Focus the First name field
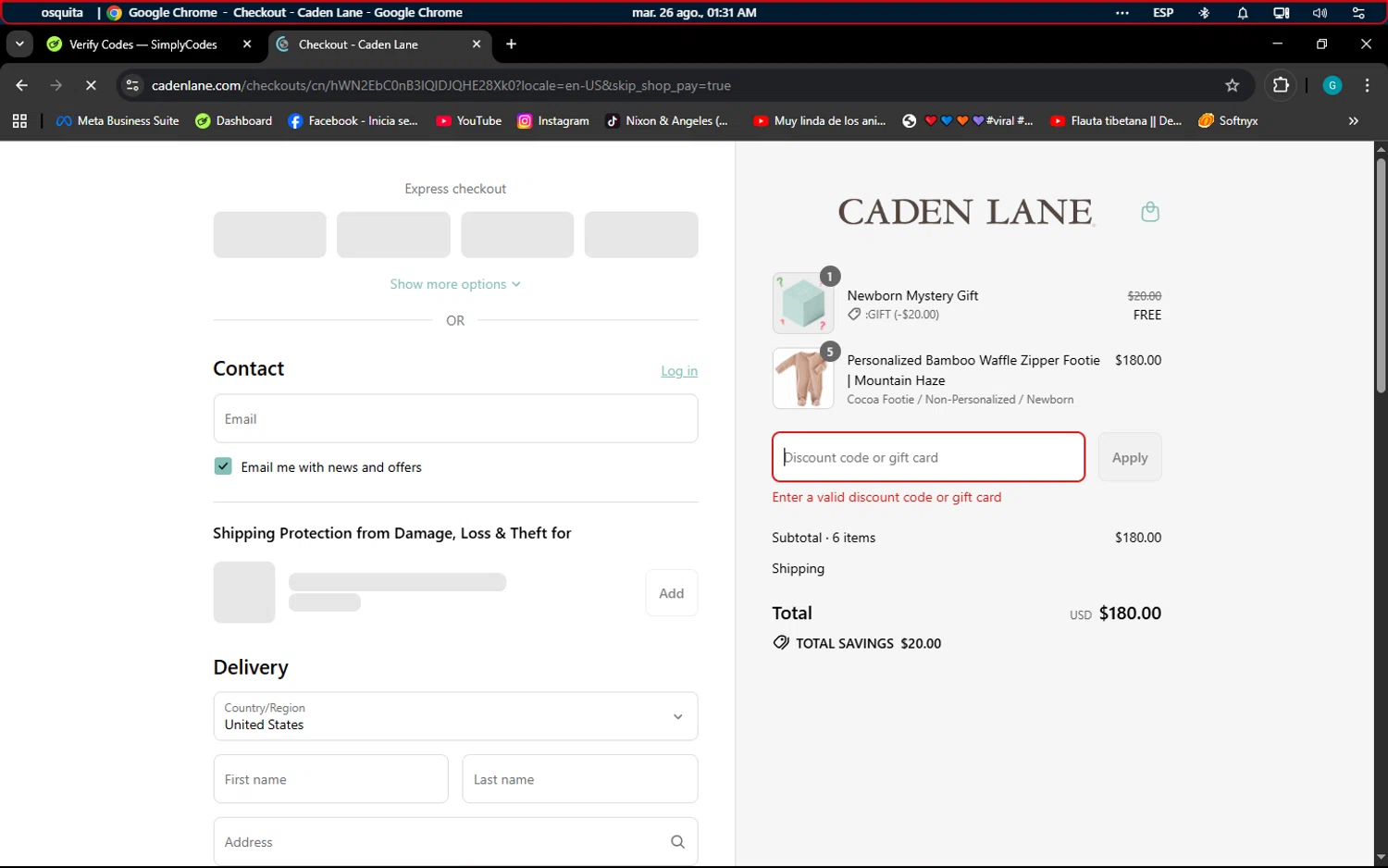 (x=330, y=779)
